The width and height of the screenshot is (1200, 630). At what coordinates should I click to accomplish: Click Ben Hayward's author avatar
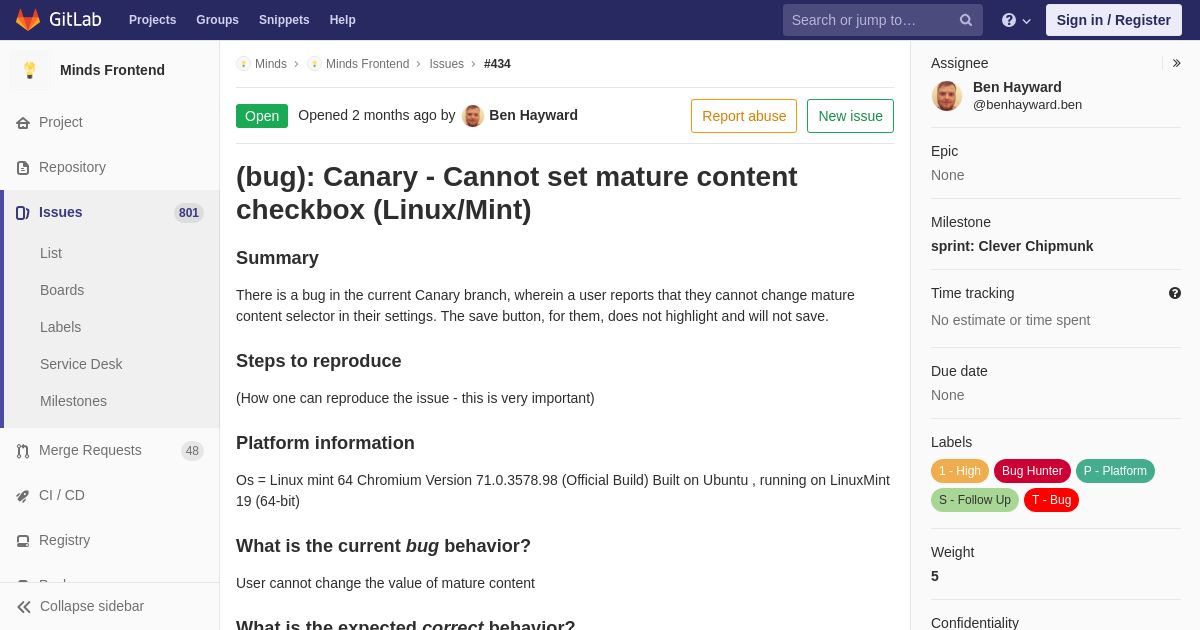coord(473,116)
